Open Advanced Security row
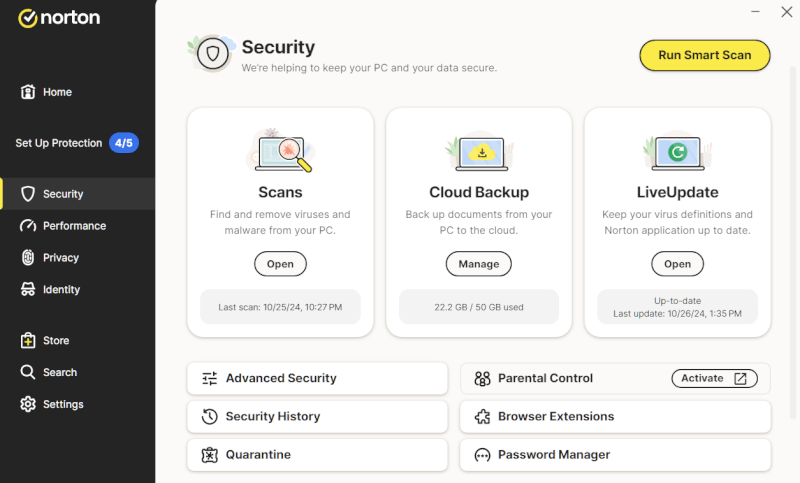 [x=317, y=378]
